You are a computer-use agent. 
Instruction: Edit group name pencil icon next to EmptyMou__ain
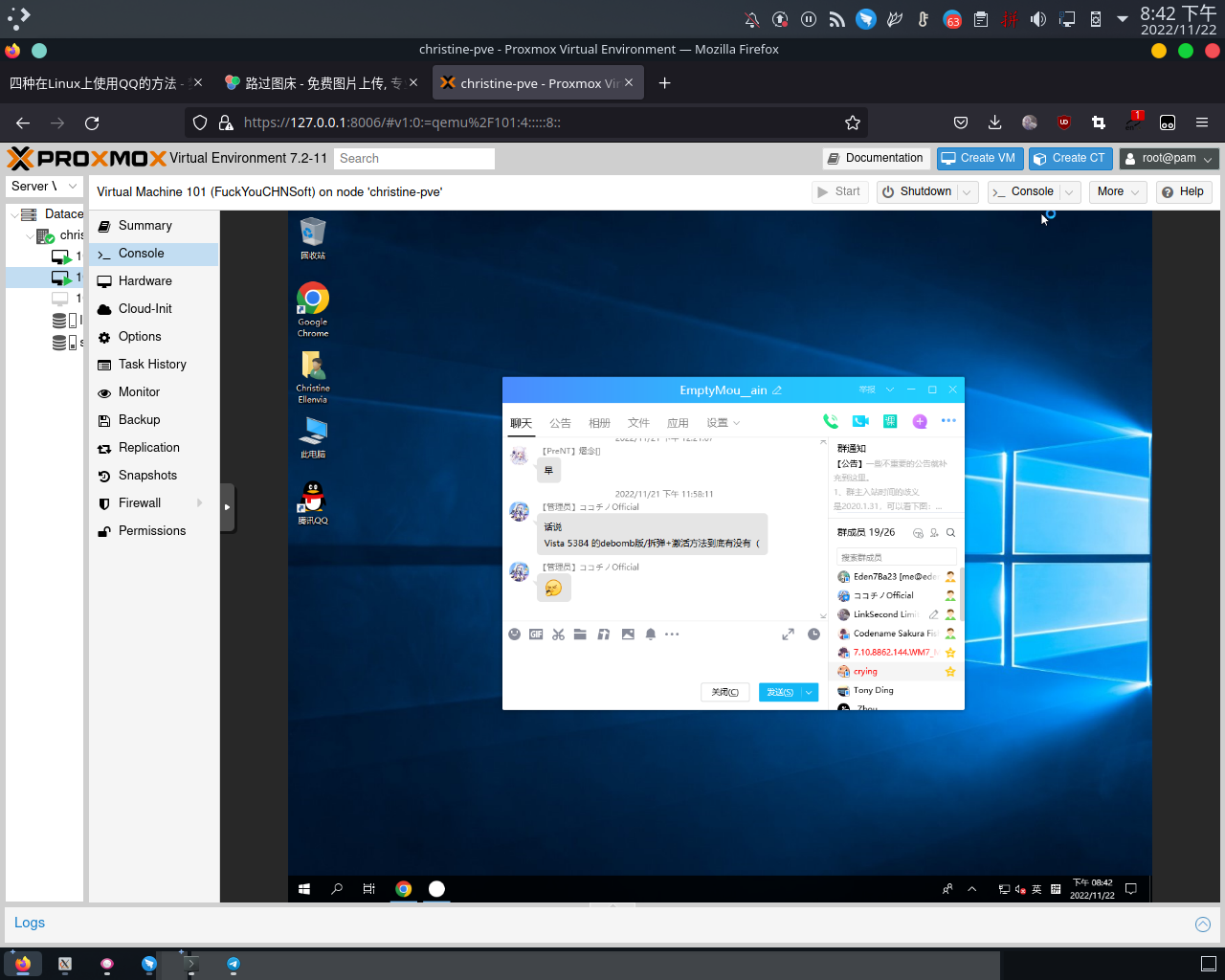coord(777,390)
